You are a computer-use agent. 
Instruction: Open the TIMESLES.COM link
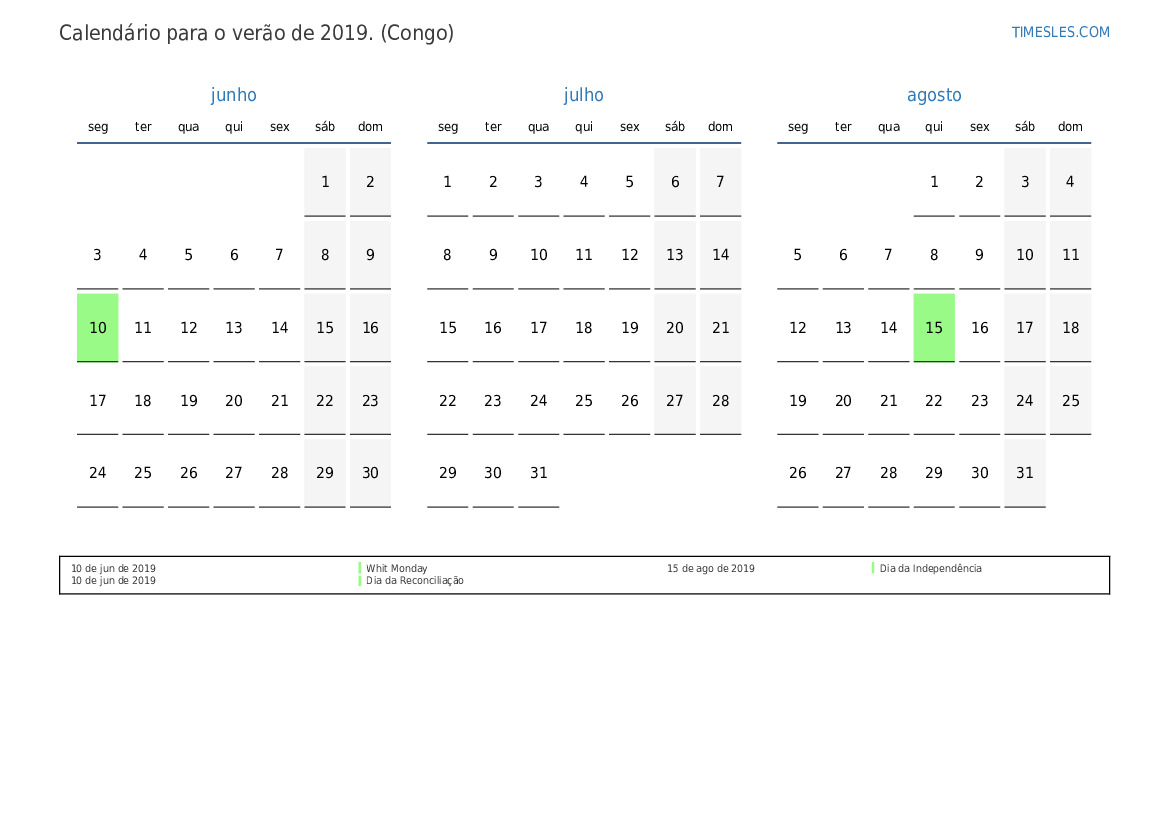(x=1060, y=32)
